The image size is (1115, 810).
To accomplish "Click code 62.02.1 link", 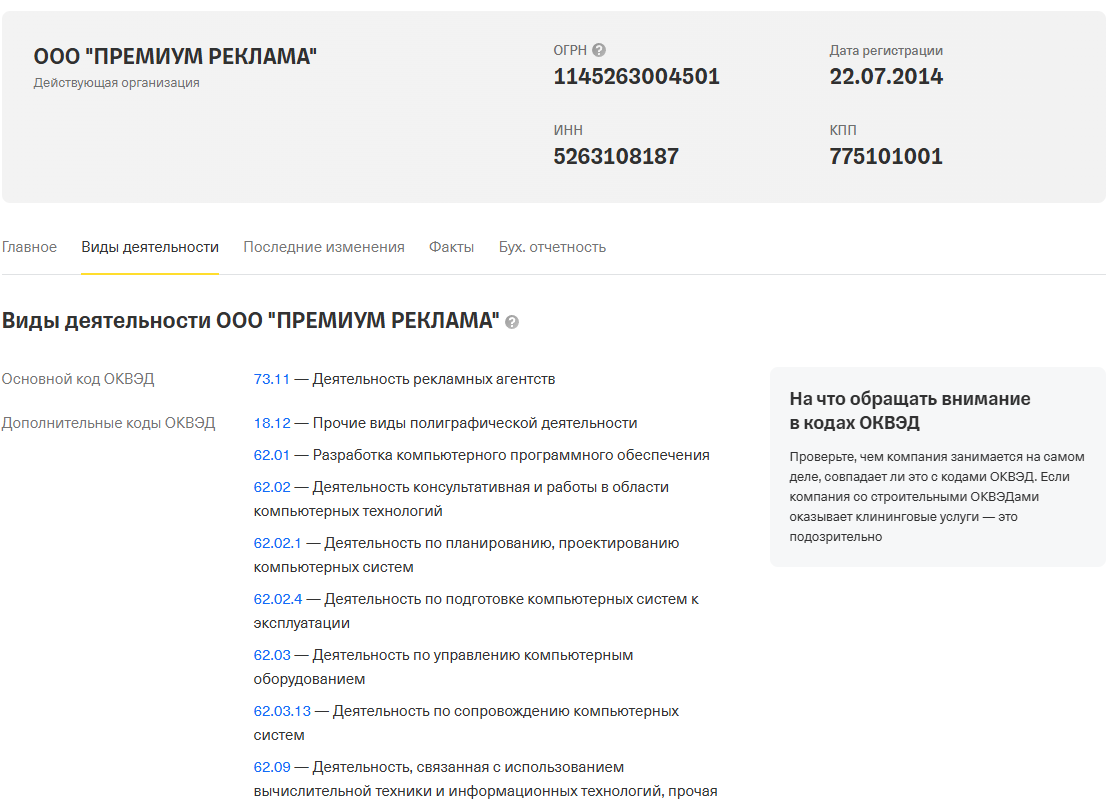I will pyautogui.click(x=277, y=543).
